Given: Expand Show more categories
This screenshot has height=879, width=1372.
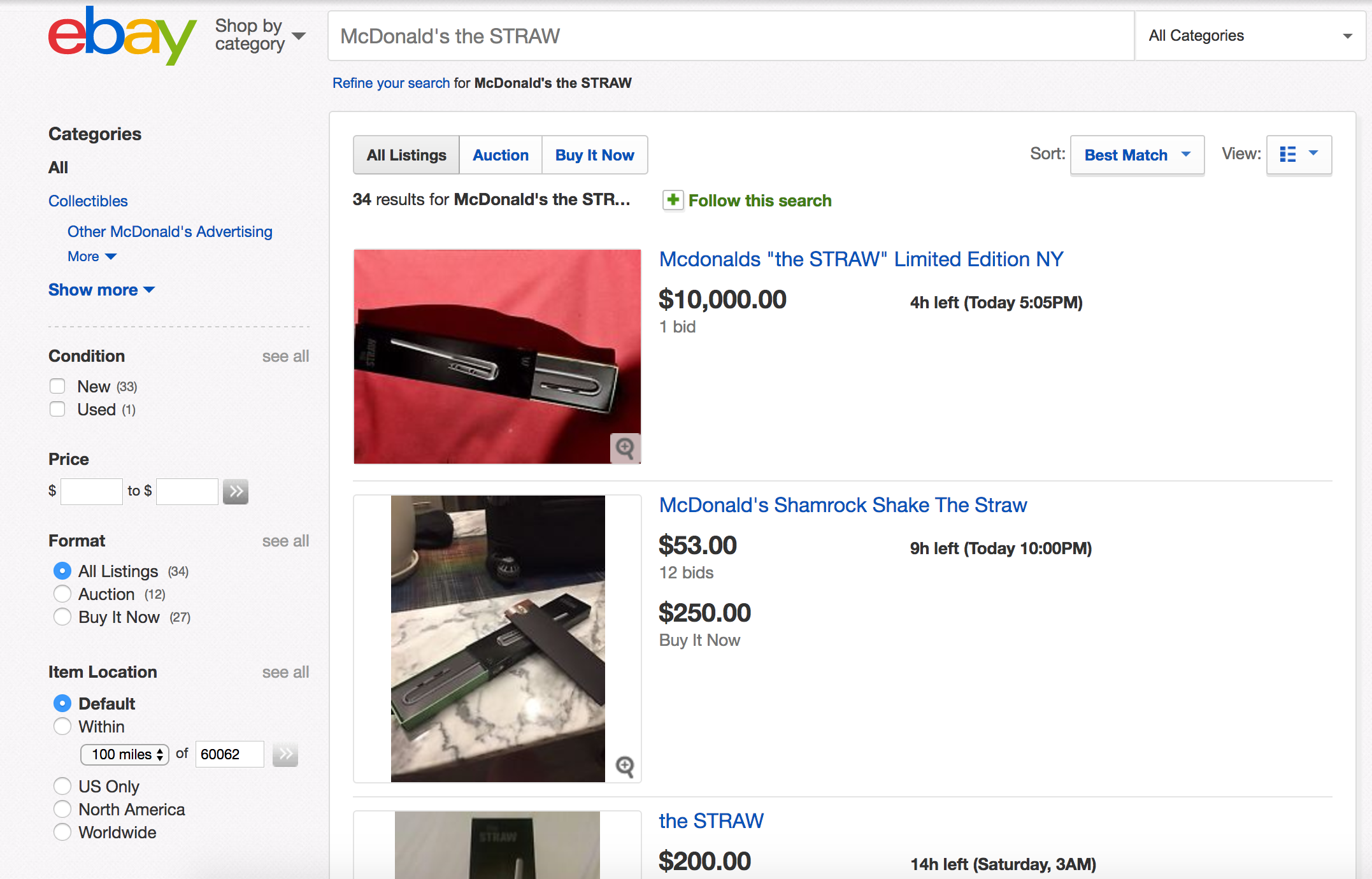Looking at the screenshot, I should tap(101, 290).
